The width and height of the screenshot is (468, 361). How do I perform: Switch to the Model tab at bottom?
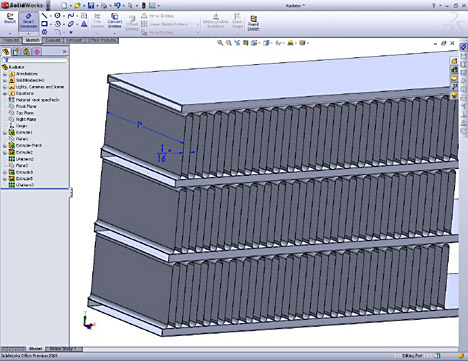[x=35, y=349]
